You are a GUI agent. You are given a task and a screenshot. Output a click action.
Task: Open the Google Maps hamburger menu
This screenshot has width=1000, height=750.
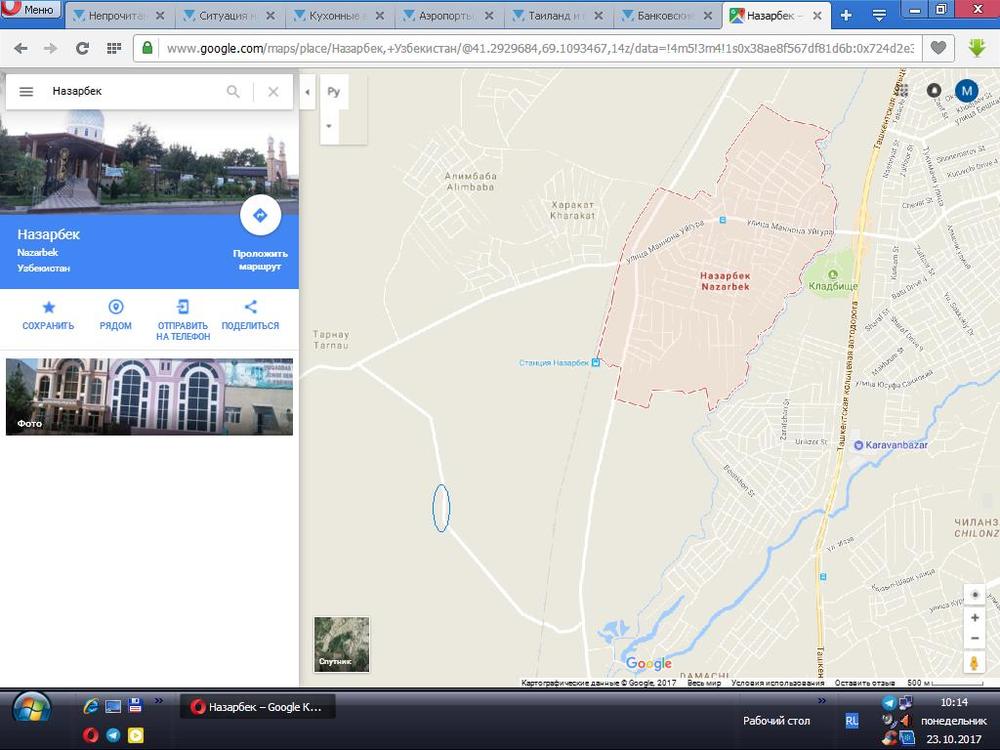[x=27, y=92]
